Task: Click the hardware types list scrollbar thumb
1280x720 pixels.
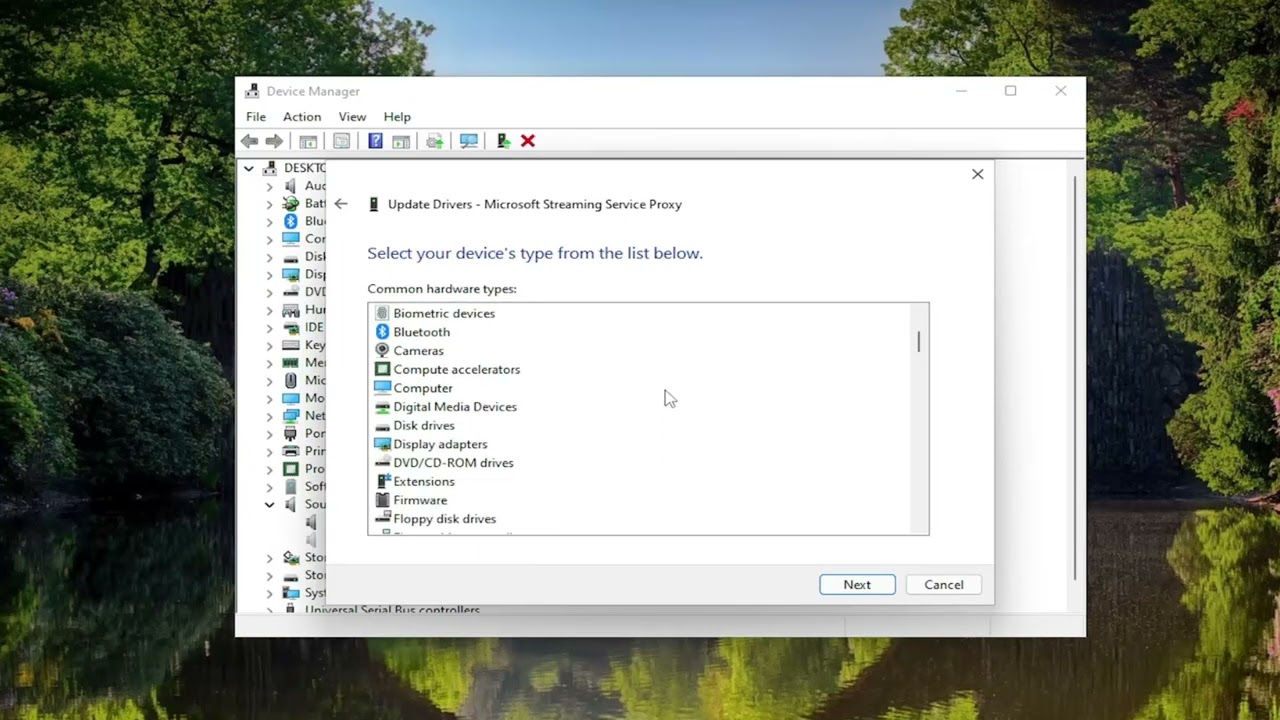Action: coord(919,342)
